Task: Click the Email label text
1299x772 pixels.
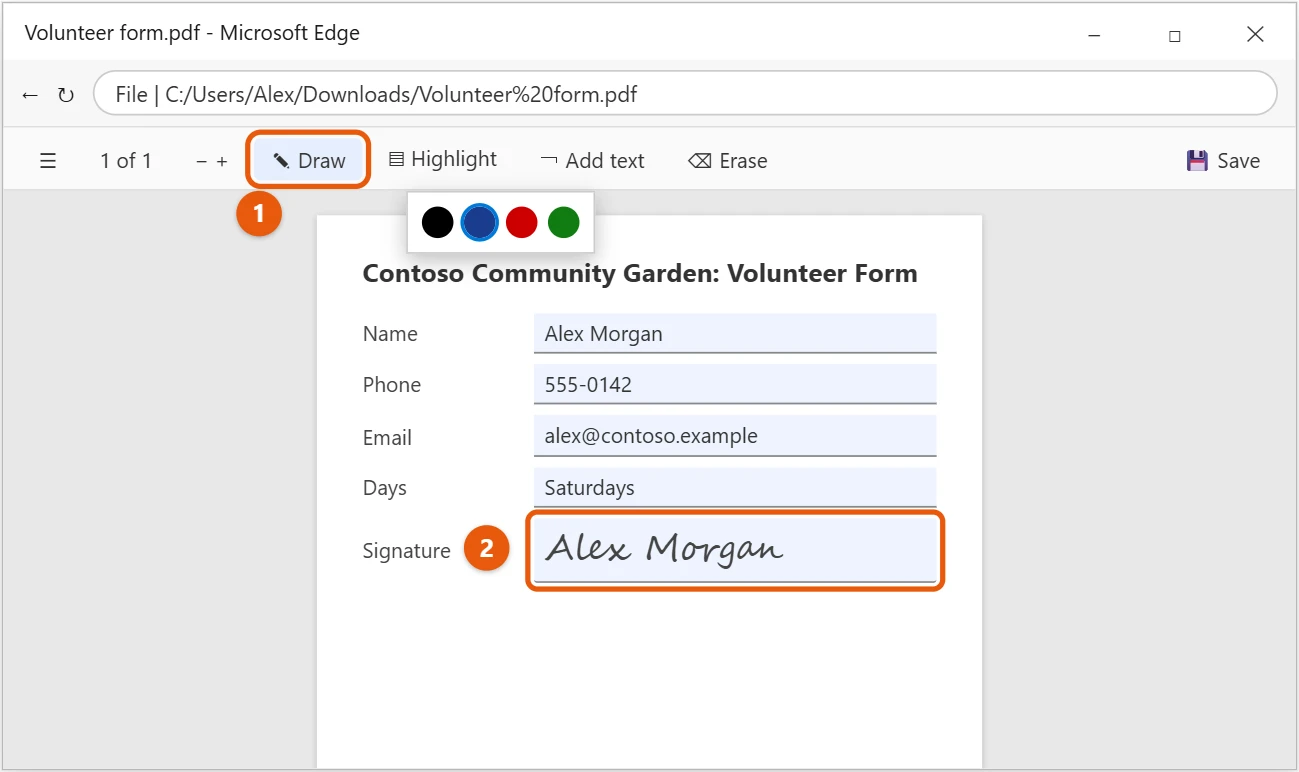Action: 387,437
